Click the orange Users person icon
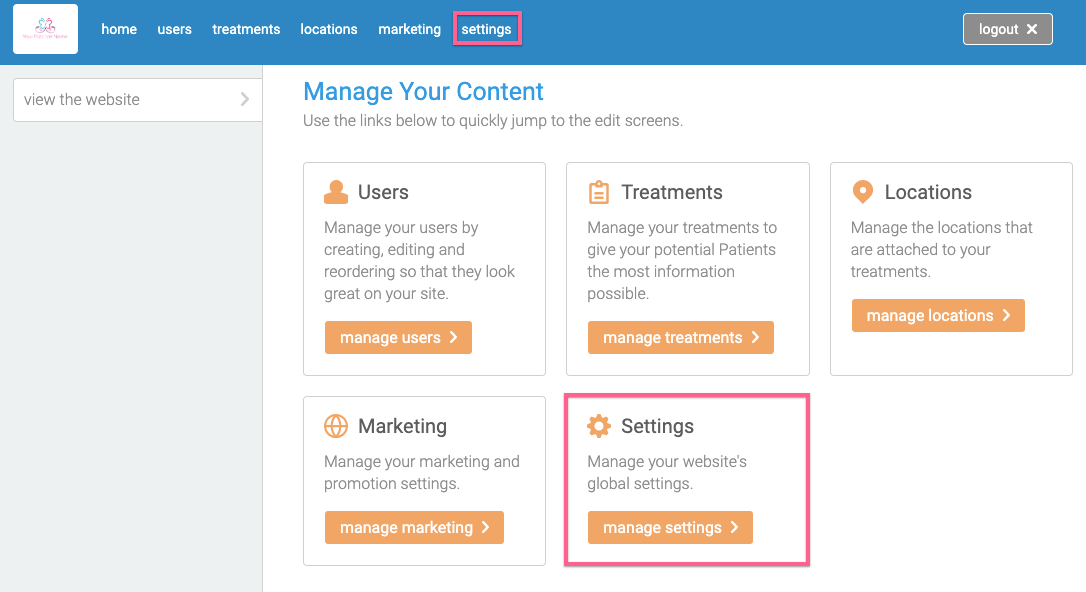 [336, 192]
